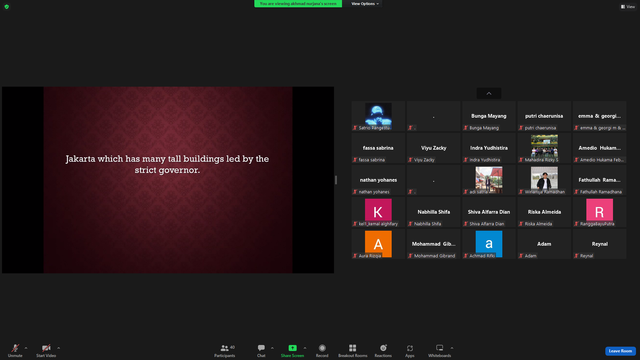Open the Participants panel
640x360 pixels.
pos(225,350)
